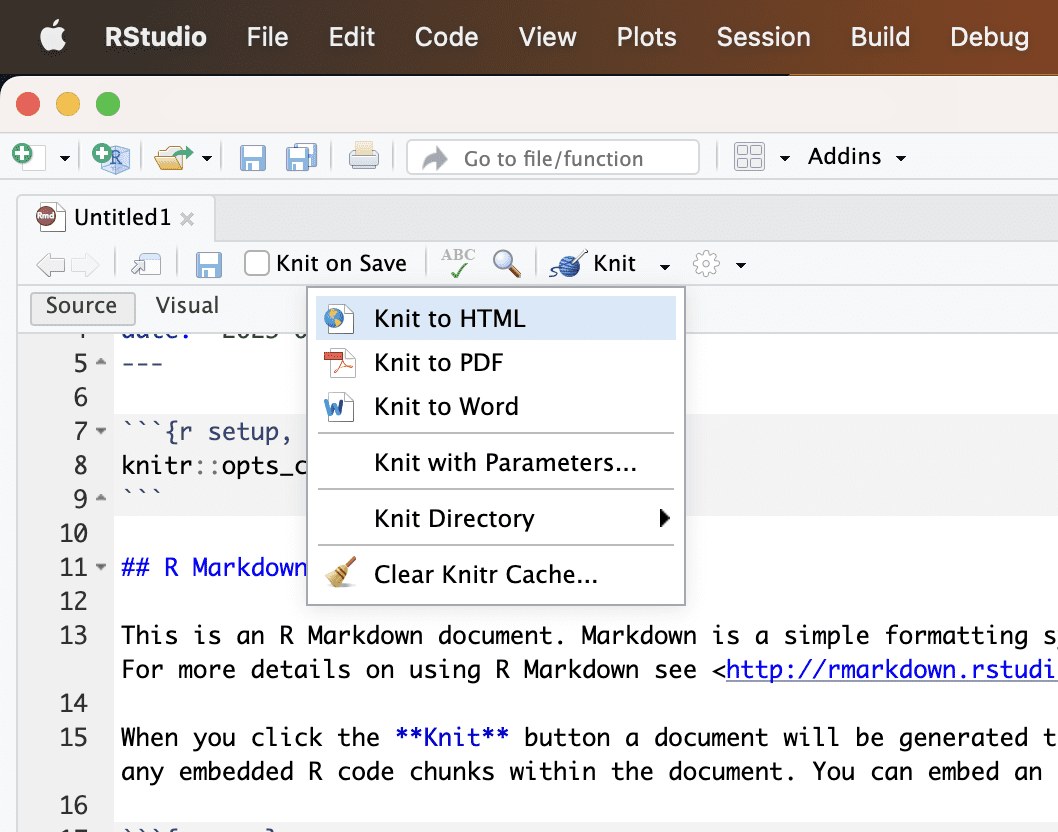Collapse the R Markdown section at line 11
Viewport: 1058px width, 832px height.
(x=101, y=567)
